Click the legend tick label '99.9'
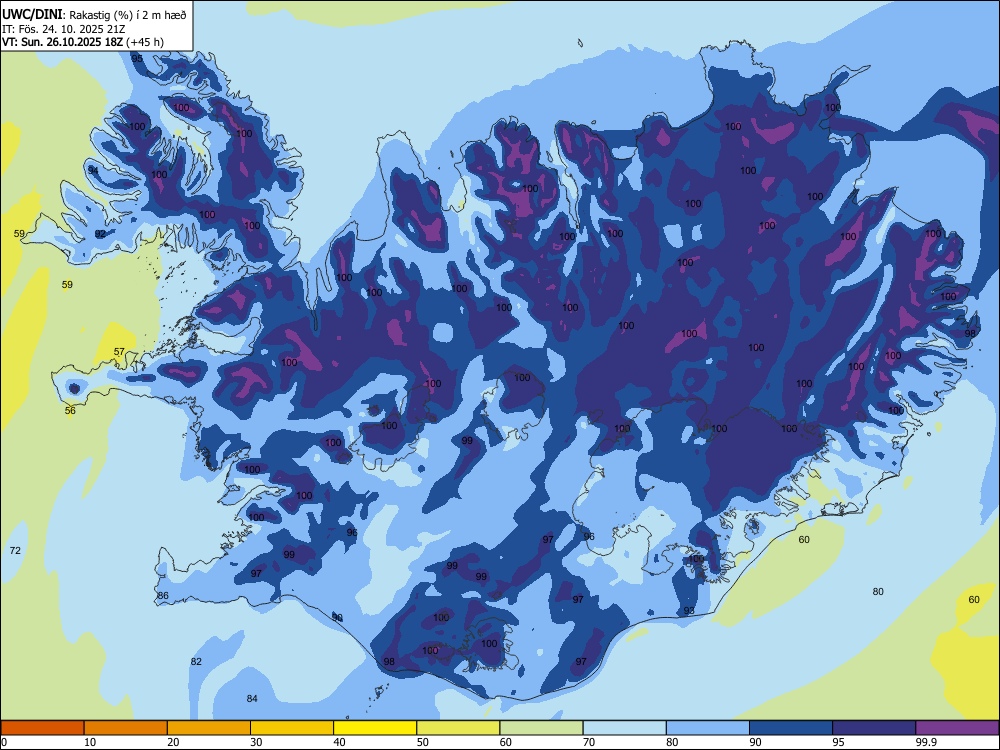1000x750 pixels. point(925,742)
